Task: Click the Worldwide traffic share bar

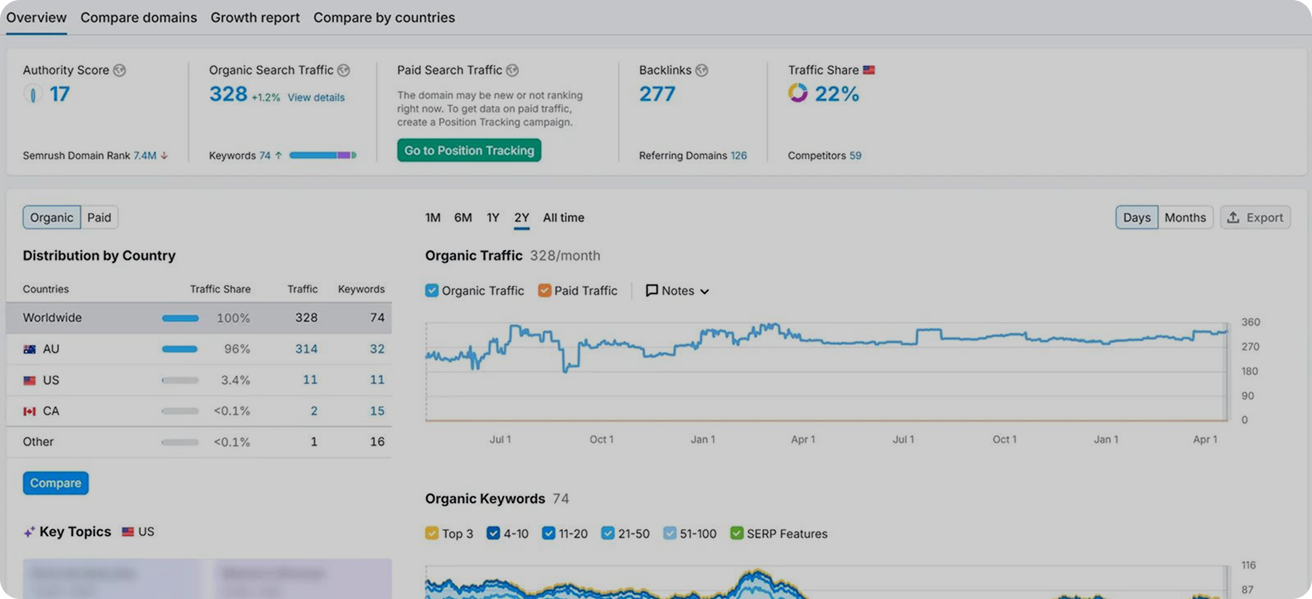Action: tap(181, 317)
